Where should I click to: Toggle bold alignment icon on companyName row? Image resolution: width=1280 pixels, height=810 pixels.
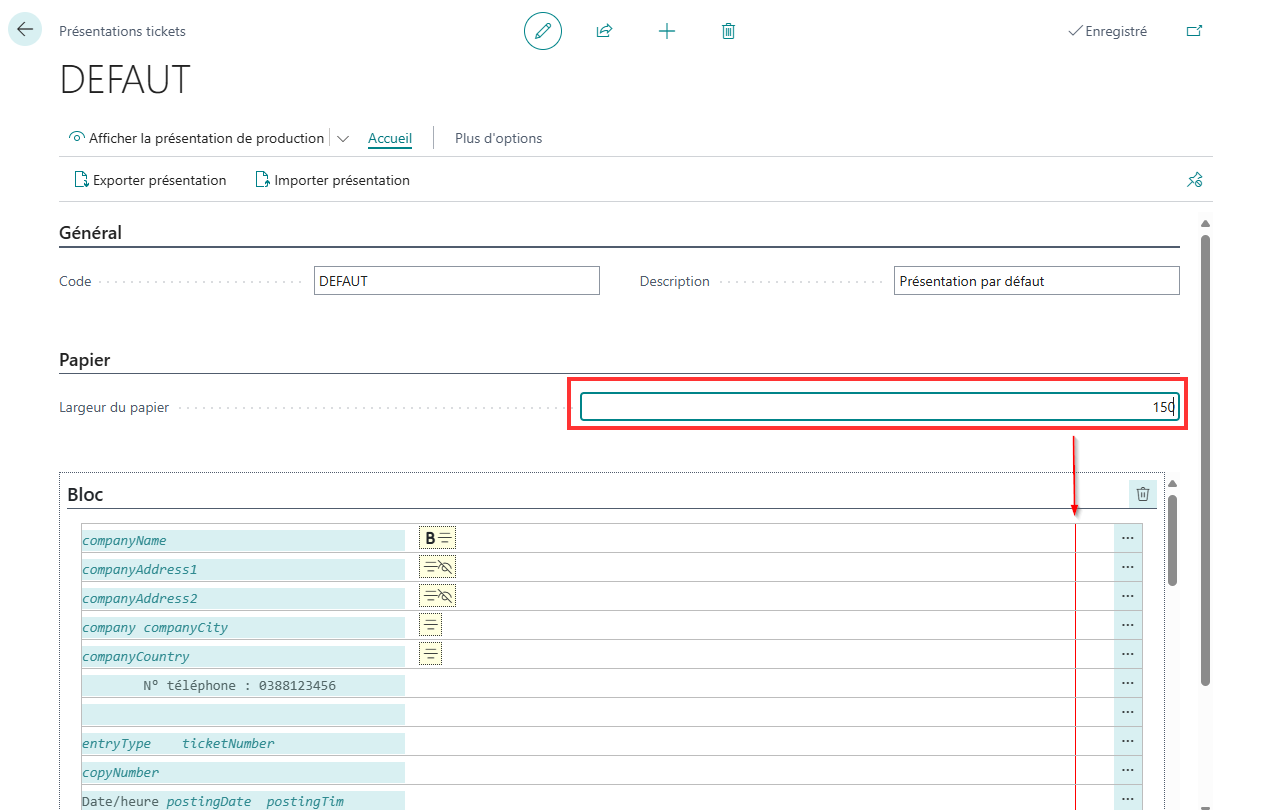(x=438, y=538)
